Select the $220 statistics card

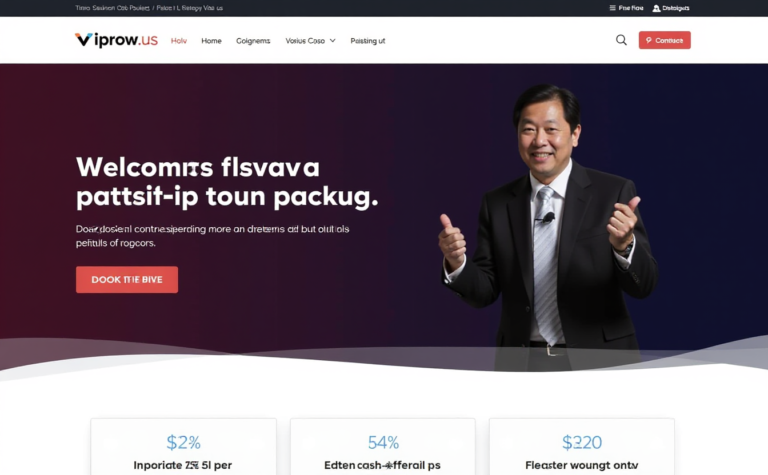point(582,447)
